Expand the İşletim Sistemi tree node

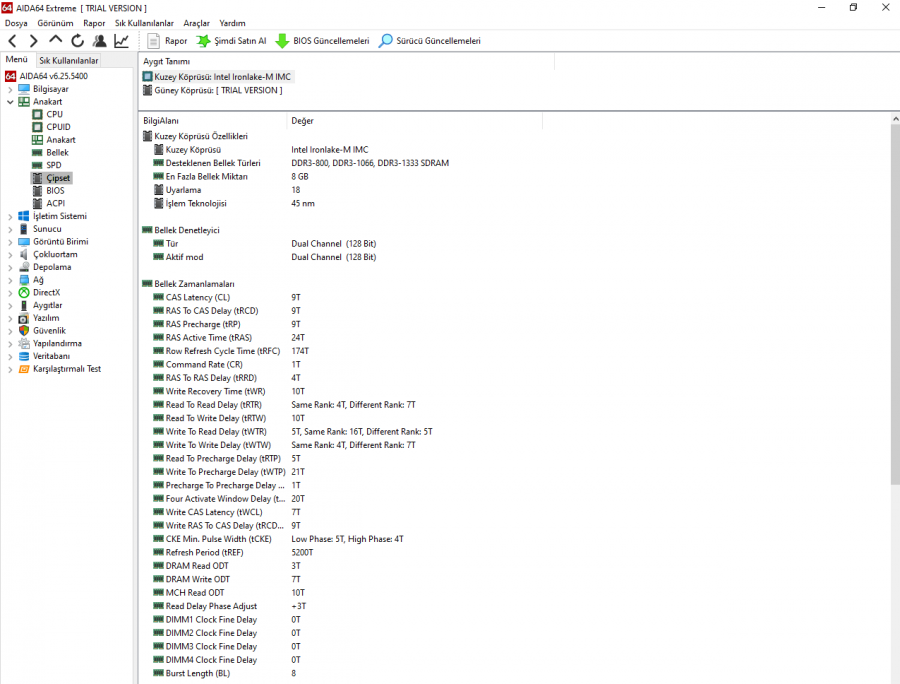pos(10,216)
